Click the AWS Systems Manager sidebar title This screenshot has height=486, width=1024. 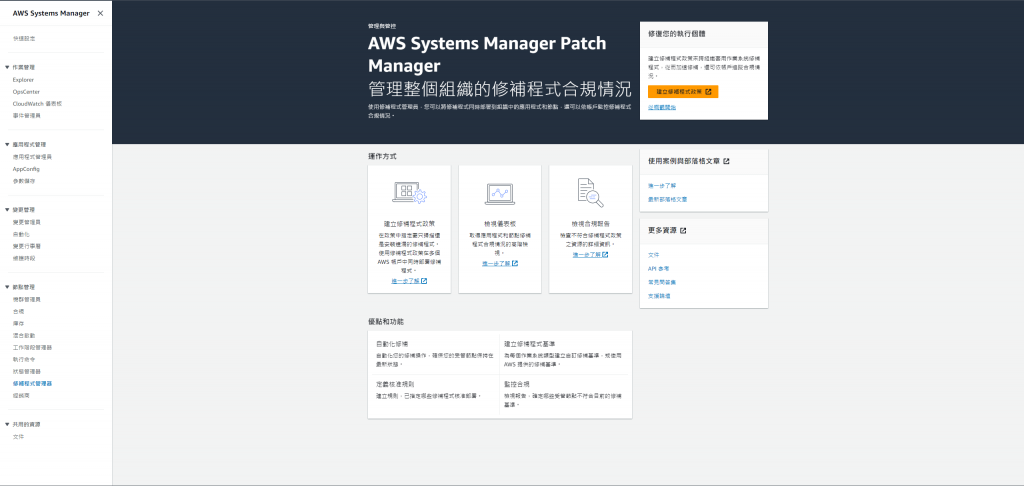[51, 13]
